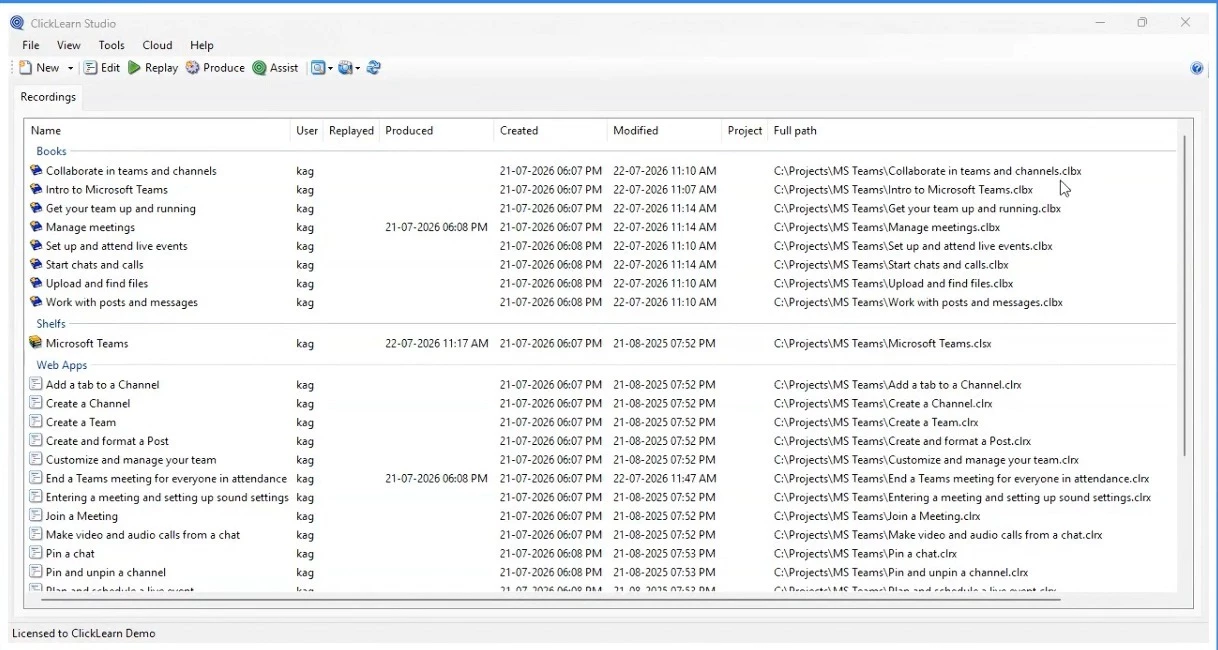1218x650 pixels.
Task: Click the ClickLearn Studio title bar icon
Action: pos(17,23)
